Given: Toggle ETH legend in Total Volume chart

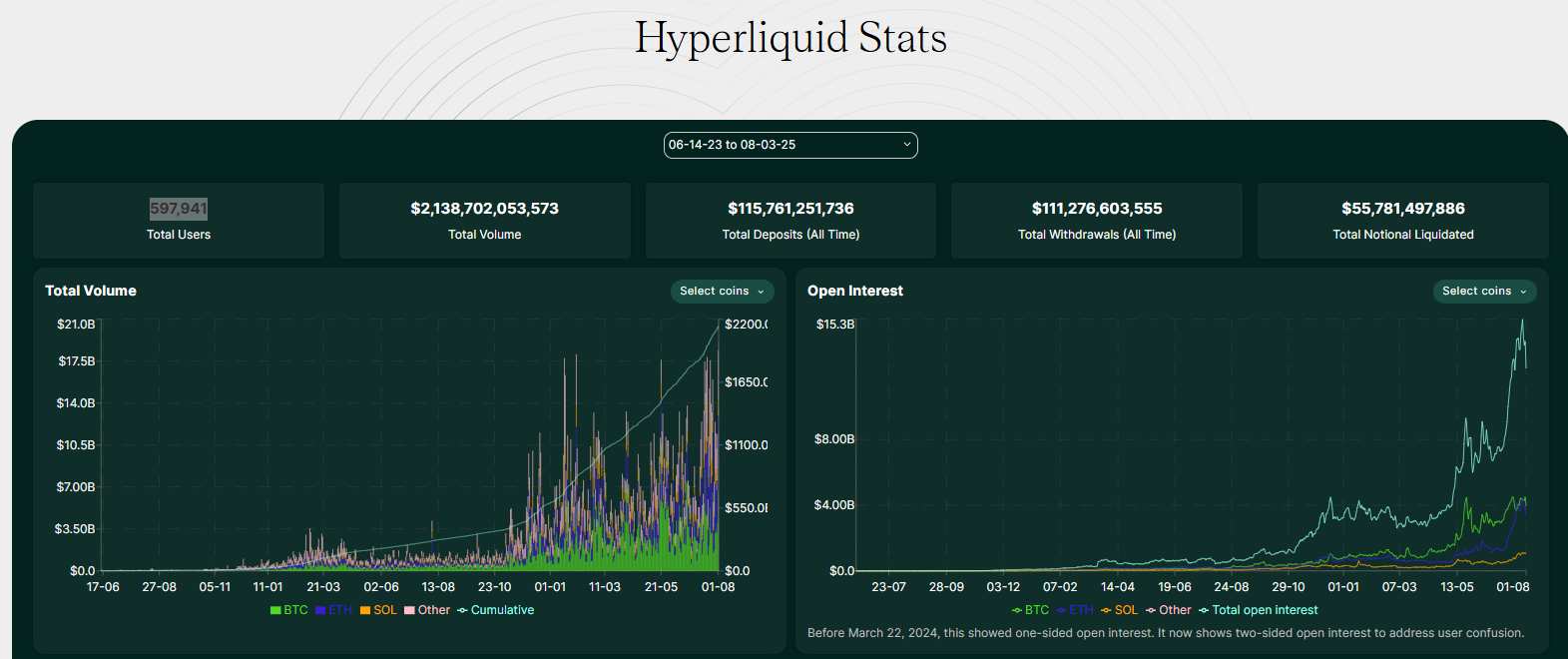Looking at the screenshot, I should pyautogui.click(x=333, y=610).
